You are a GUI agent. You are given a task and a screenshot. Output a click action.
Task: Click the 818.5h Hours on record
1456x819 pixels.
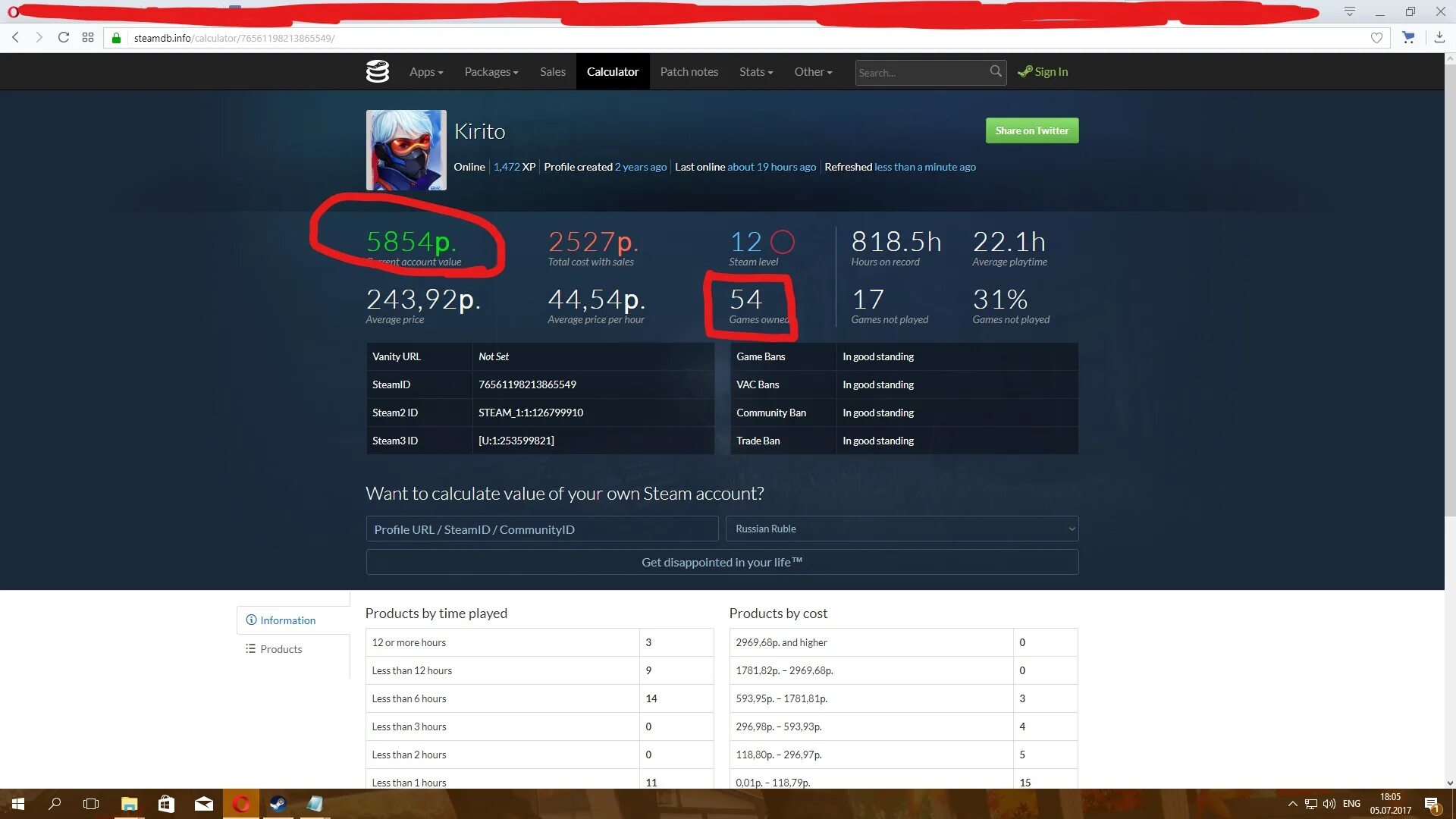click(896, 242)
